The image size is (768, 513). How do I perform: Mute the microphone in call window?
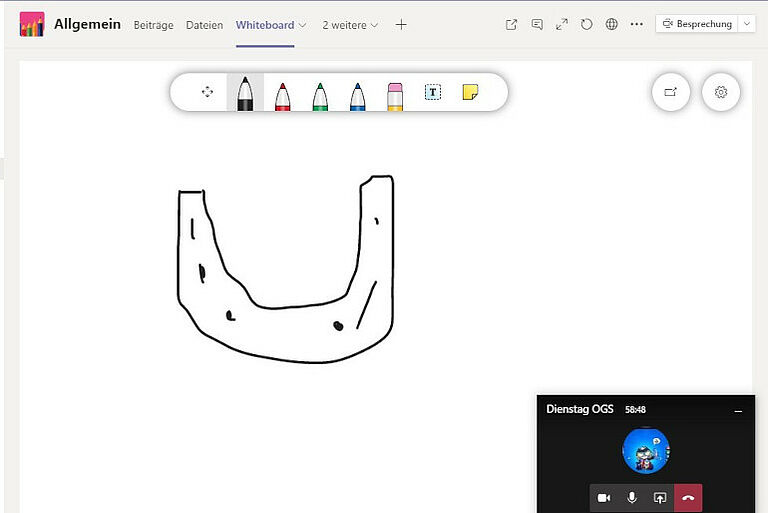pyautogui.click(x=632, y=498)
